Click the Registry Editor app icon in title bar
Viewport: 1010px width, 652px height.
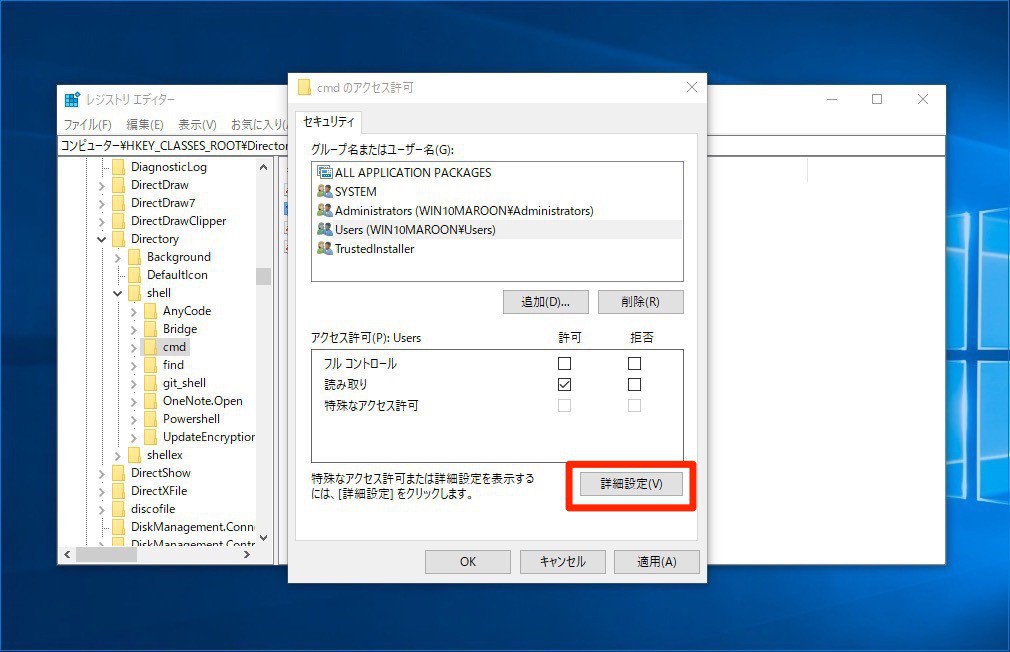tap(72, 99)
